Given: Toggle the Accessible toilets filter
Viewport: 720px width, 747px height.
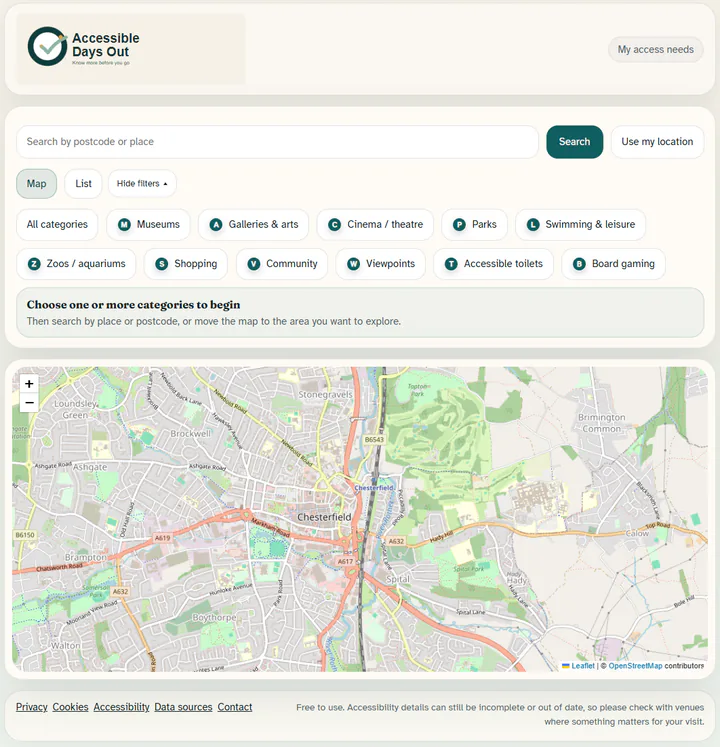Looking at the screenshot, I should click(x=494, y=264).
